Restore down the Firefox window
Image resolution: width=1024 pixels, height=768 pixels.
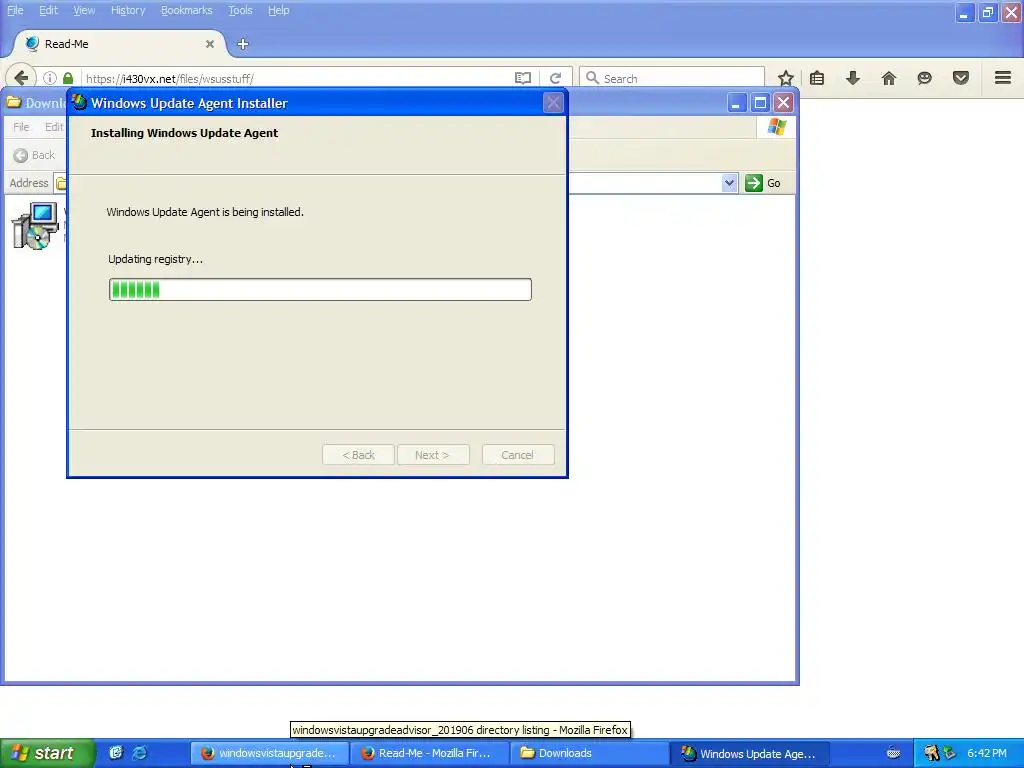coord(988,12)
